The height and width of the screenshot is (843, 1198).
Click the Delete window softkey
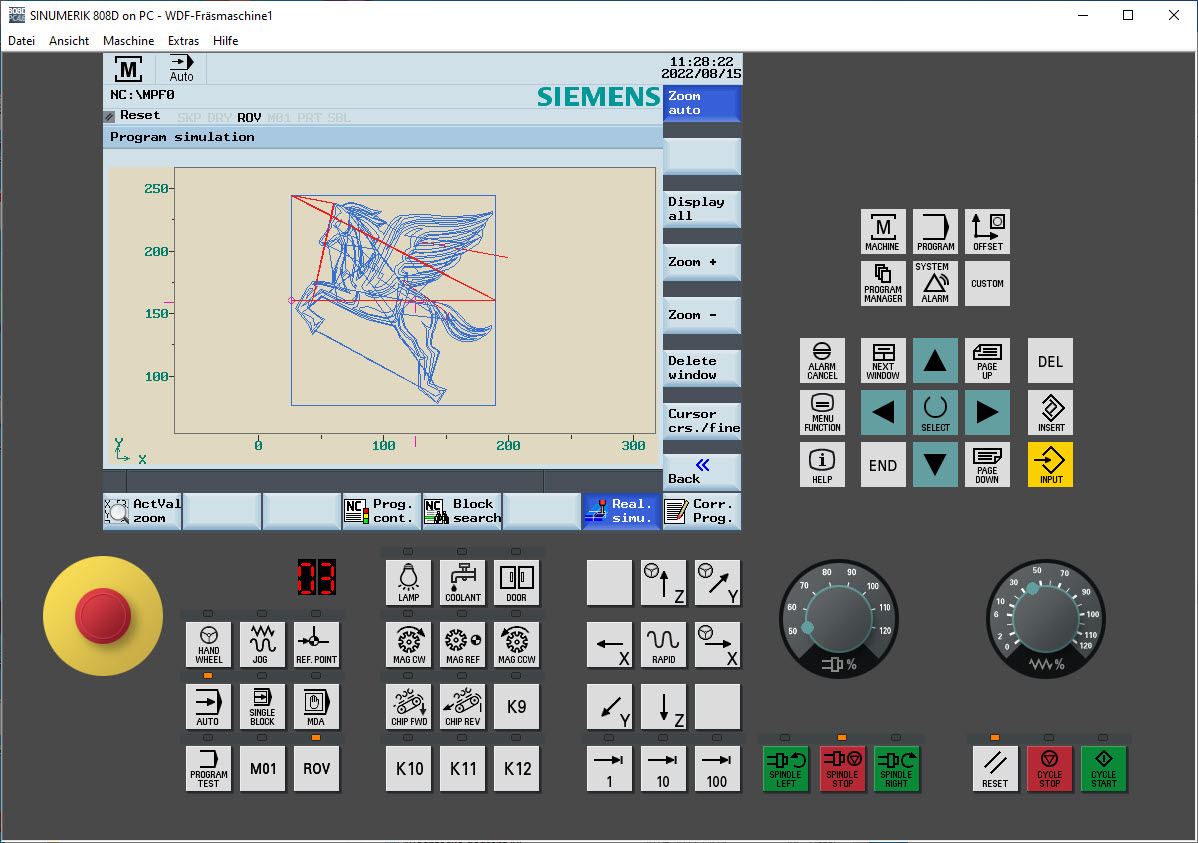pos(702,368)
